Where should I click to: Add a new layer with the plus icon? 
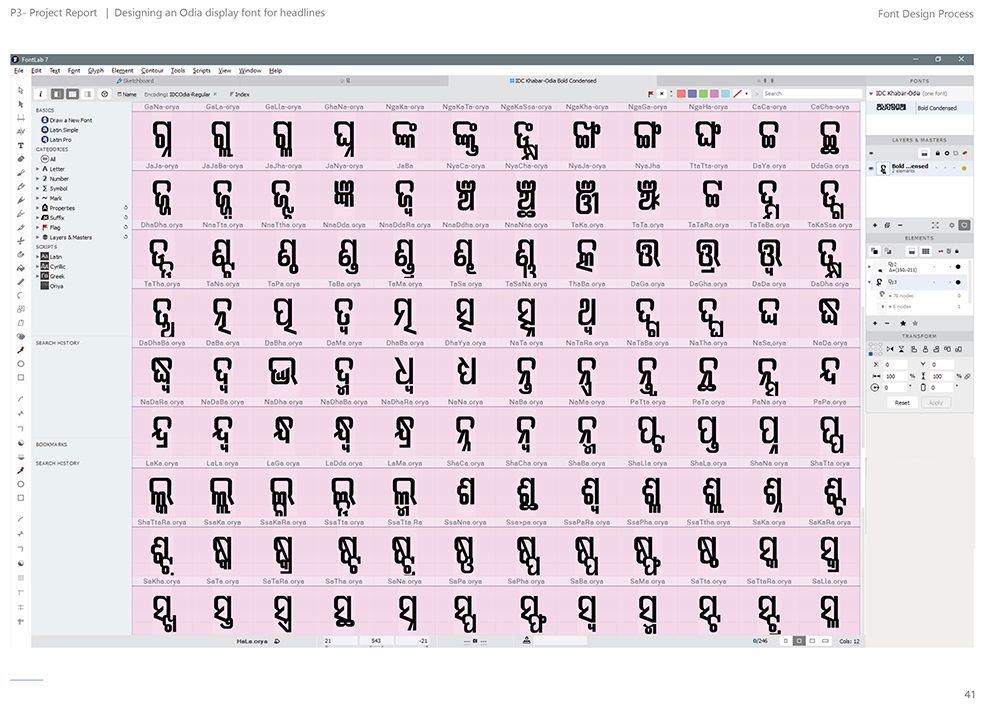pos(874,225)
